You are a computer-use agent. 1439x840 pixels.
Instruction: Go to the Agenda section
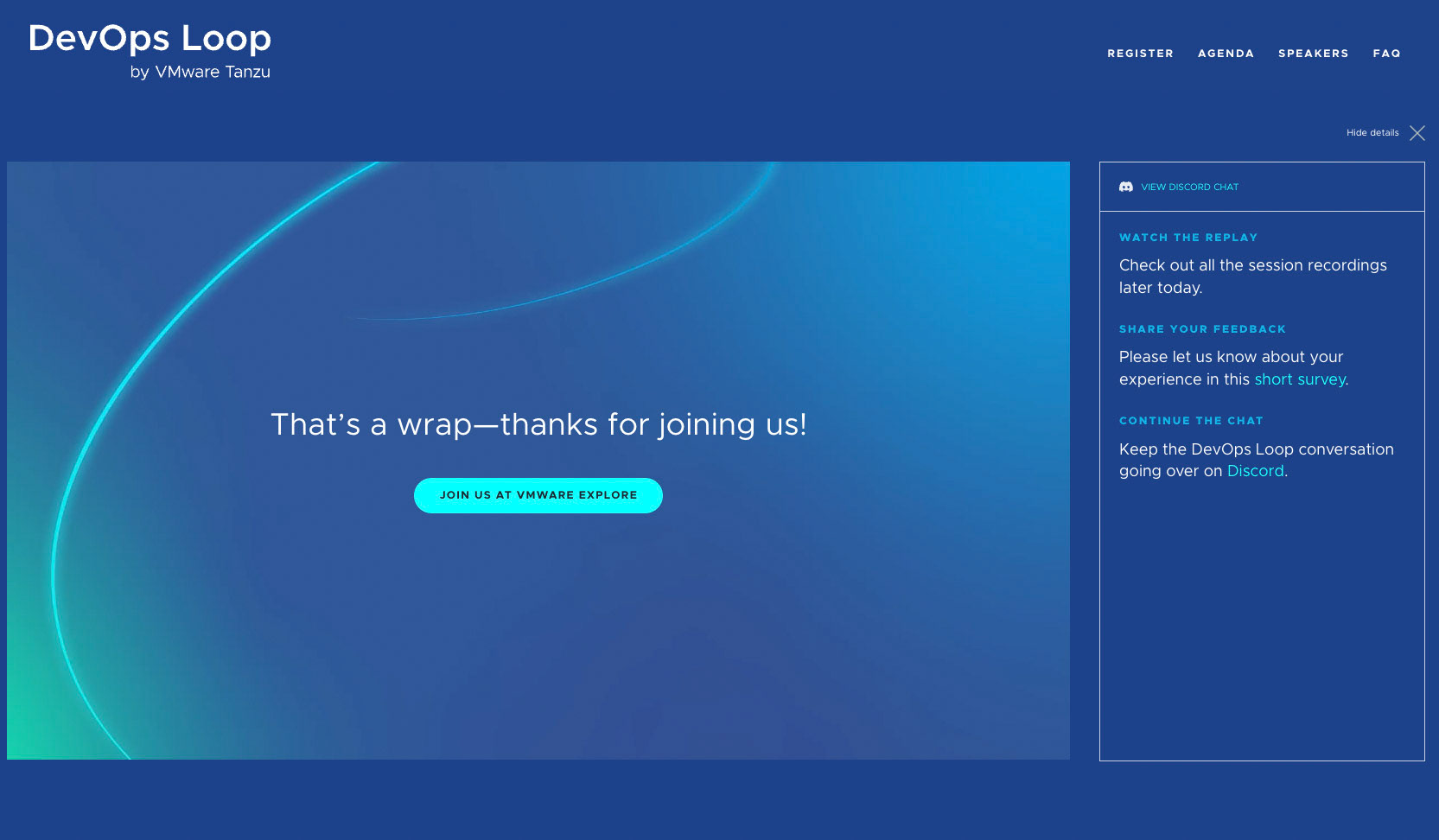click(x=1226, y=54)
